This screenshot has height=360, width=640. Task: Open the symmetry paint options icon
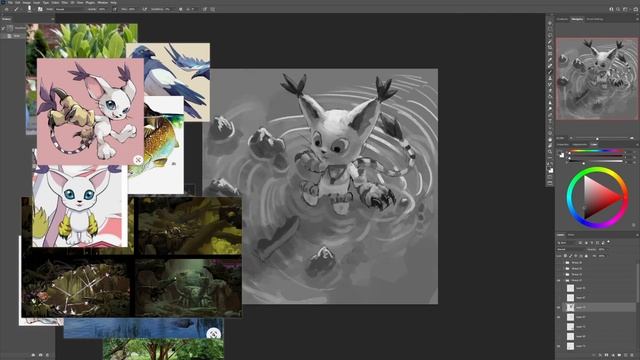pos(213,9)
